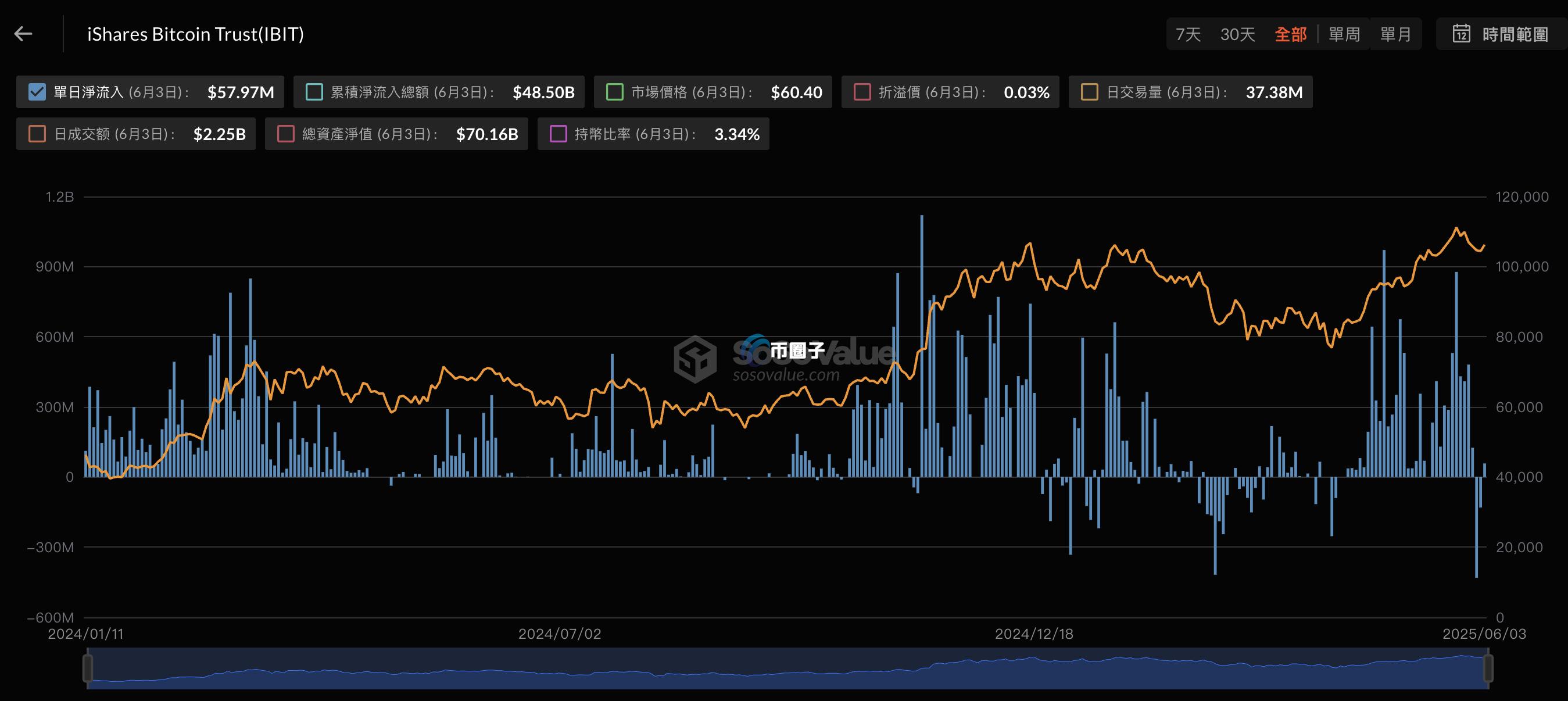The height and width of the screenshot is (701, 1568).
Task: Enable the 日成交額 checkbox
Action: click(37, 134)
